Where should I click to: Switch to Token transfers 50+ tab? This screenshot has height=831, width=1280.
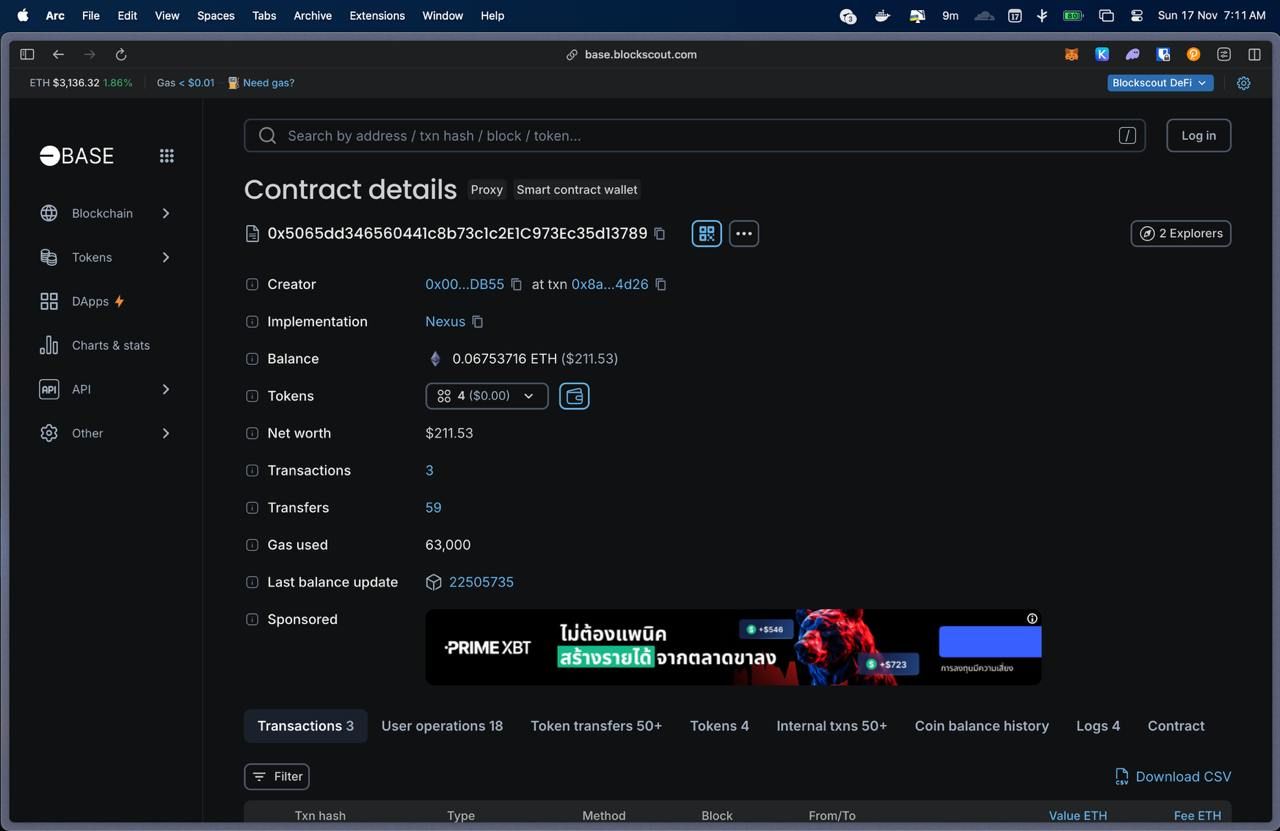[x=596, y=726]
